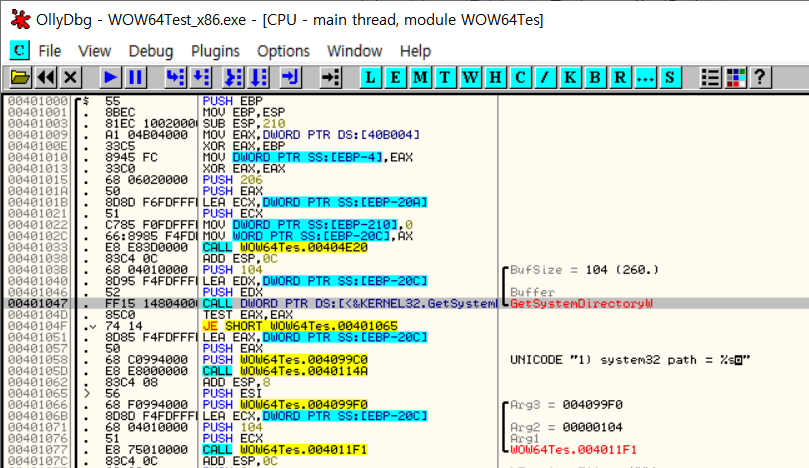
Task: Click UNICODE system32 path comment
Action: 630,360
